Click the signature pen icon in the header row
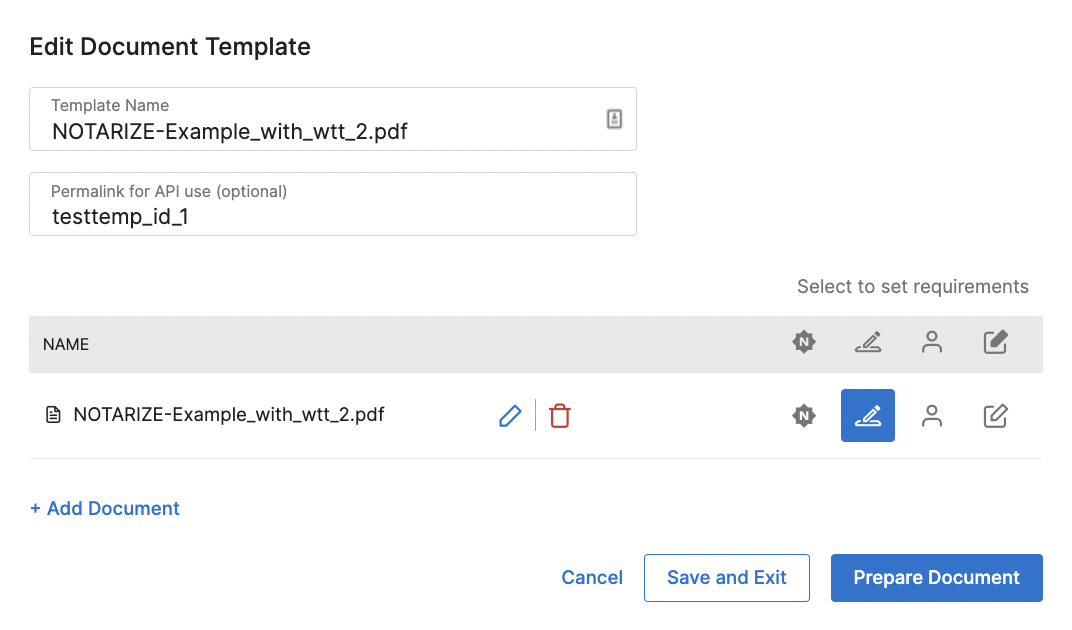This screenshot has height=630, width=1072. (868, 343)
